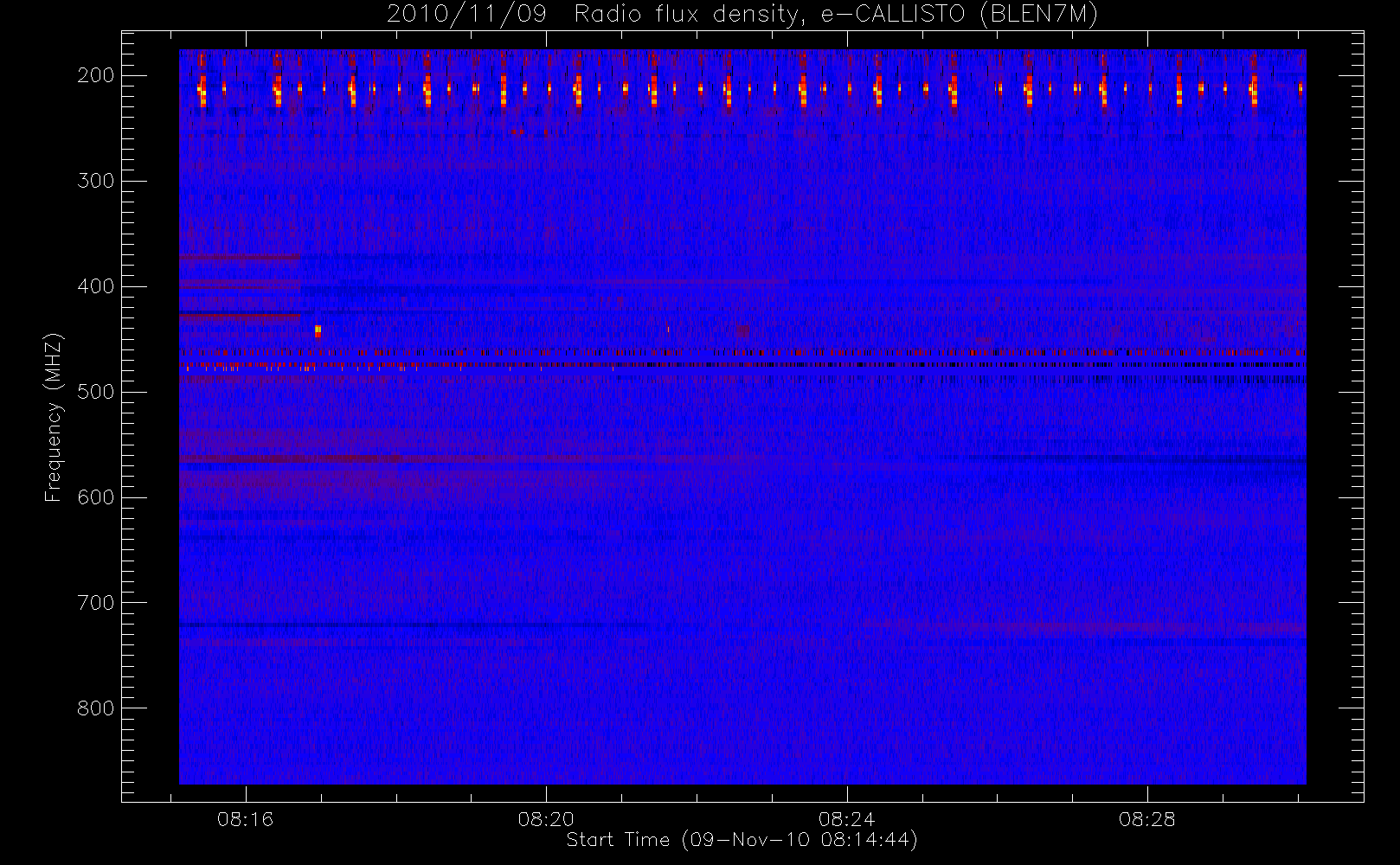The image size is (1400, 865).
Task: Click the 08:16 time tick label
Action: (245, 819)
